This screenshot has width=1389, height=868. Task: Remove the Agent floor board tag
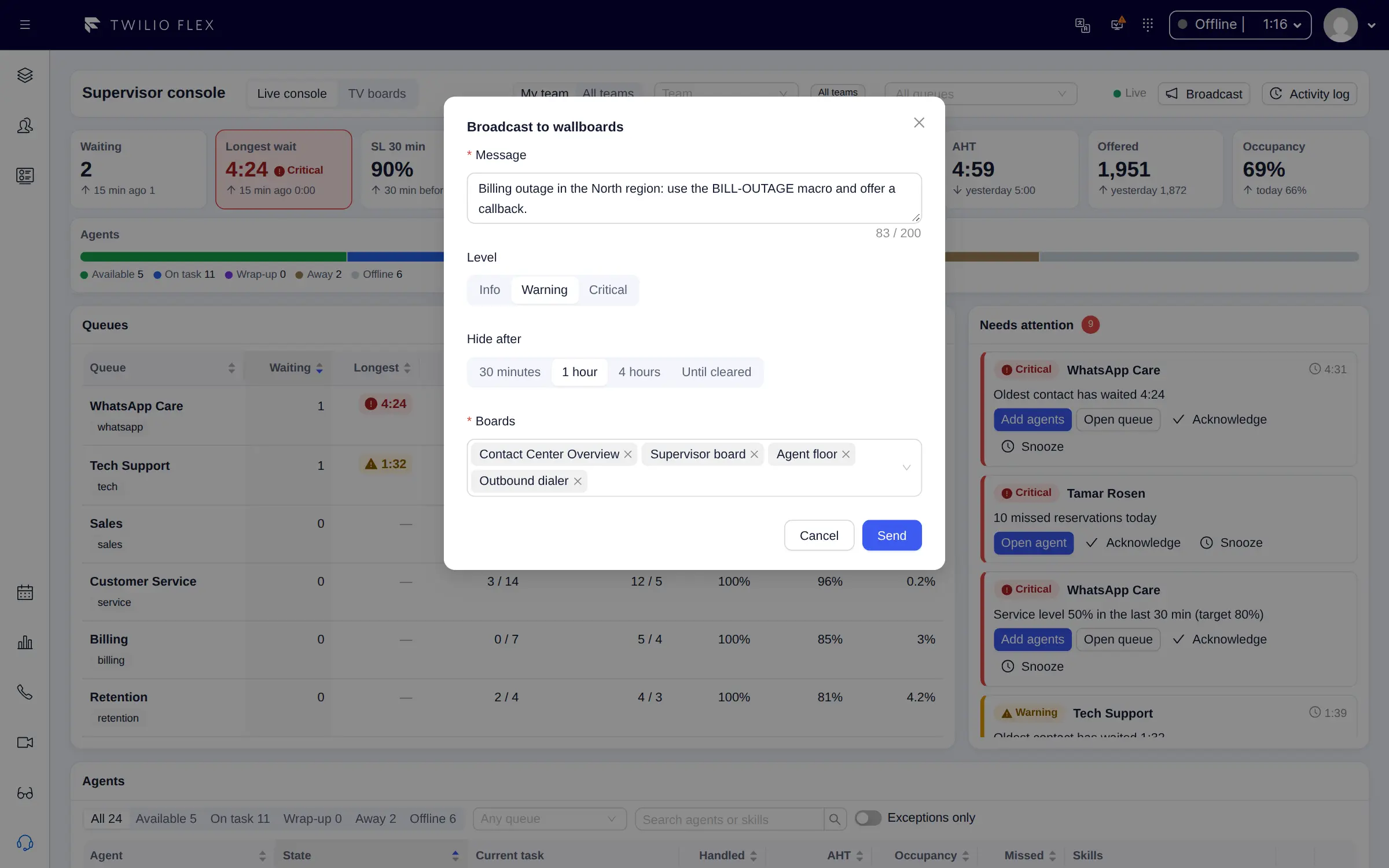(x=846, y=454)
